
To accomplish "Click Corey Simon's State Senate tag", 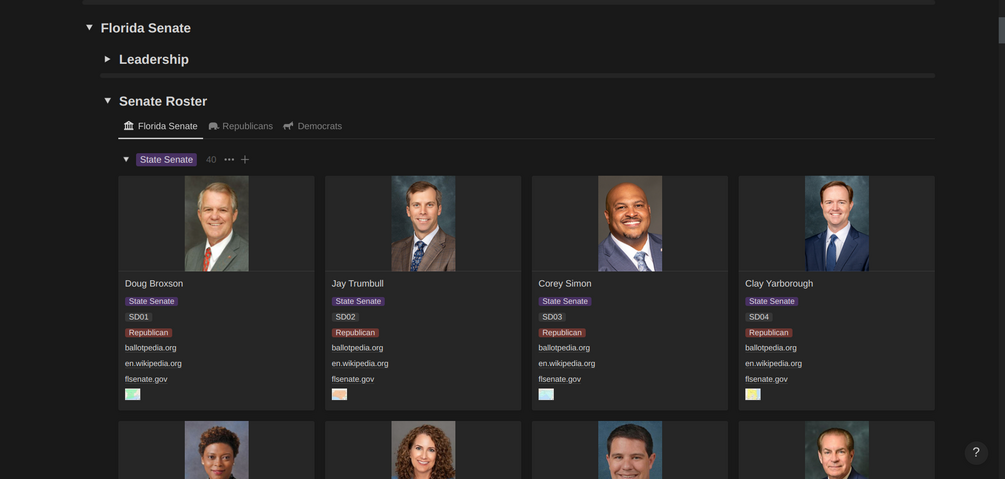I will pos(565,301).
